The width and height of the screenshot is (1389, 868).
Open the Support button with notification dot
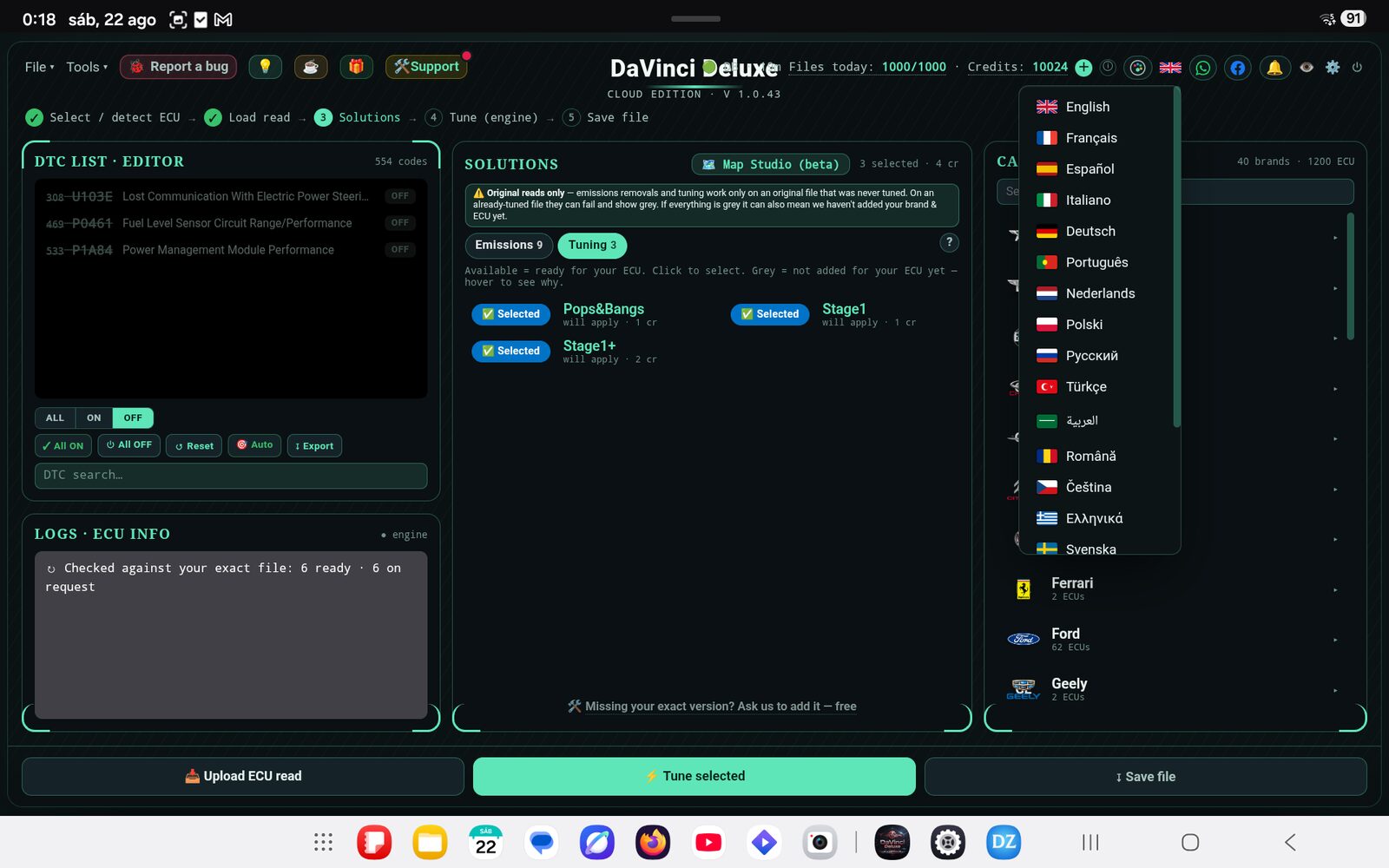(x=426, y=67)
